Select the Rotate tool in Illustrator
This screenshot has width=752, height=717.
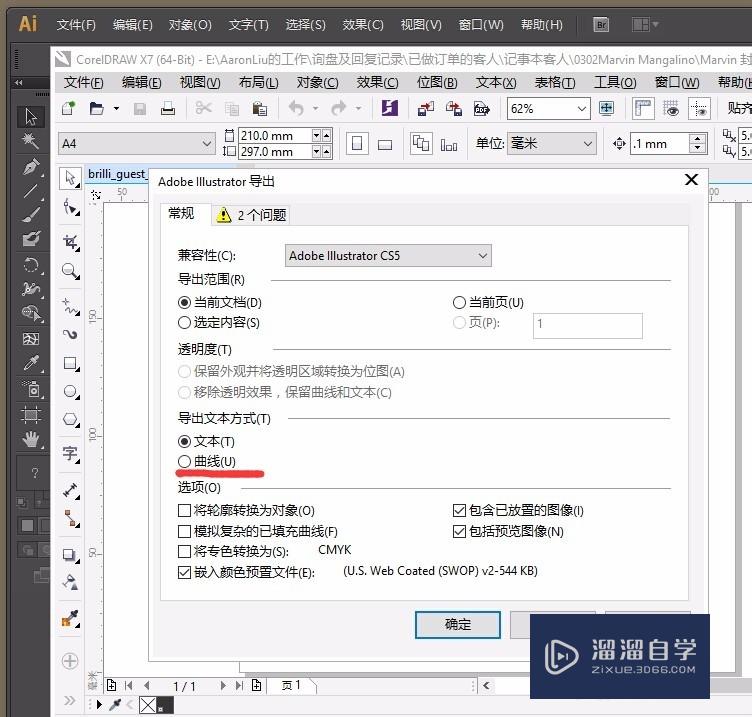(x=31, y=265)
